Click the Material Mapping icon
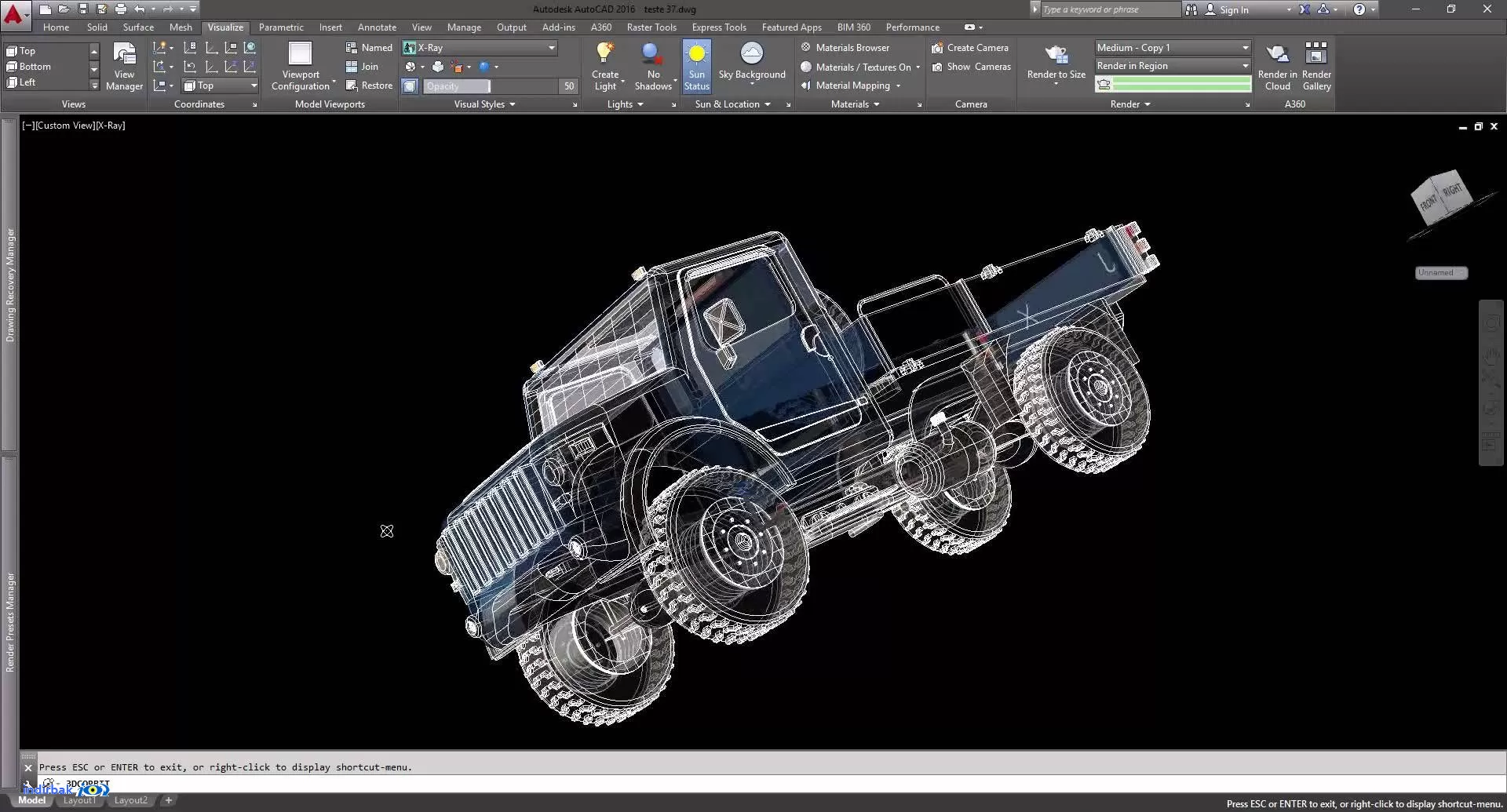Image resolution: width=1507 pixels, height=812 pixels. tap(806, 86)
